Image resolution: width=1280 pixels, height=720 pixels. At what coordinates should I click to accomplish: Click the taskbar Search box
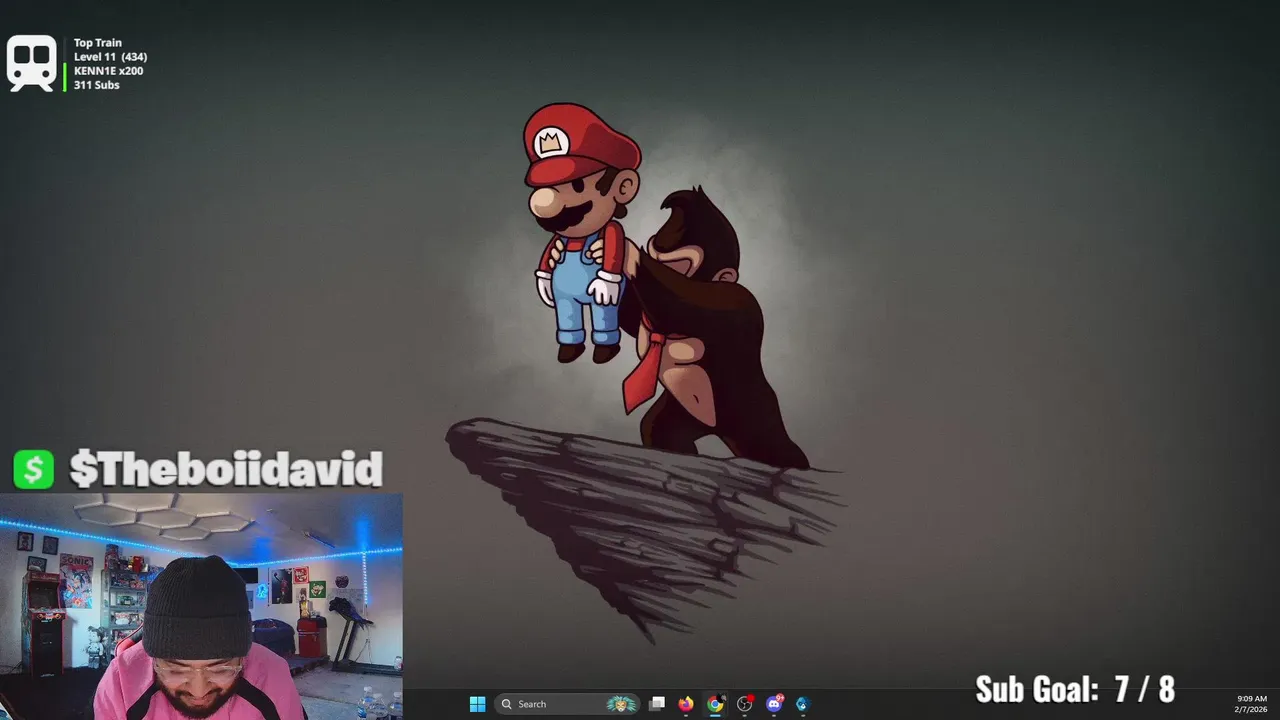pyautogui.click(x=567, y=704)
